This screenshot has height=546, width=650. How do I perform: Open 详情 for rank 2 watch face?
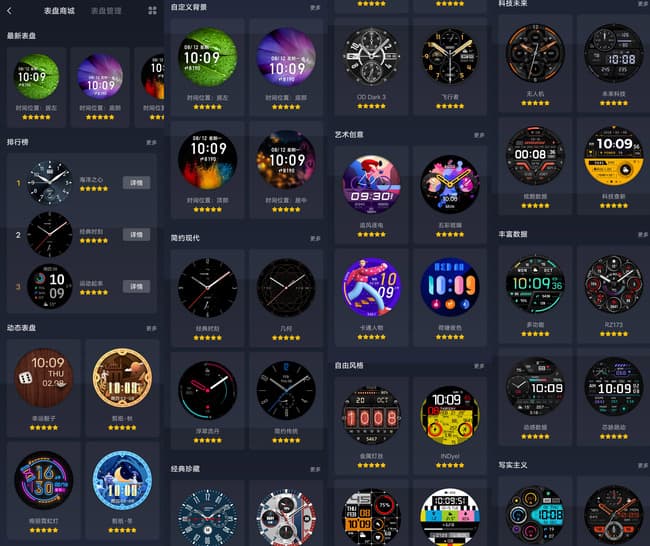click(x=136, y=235)
